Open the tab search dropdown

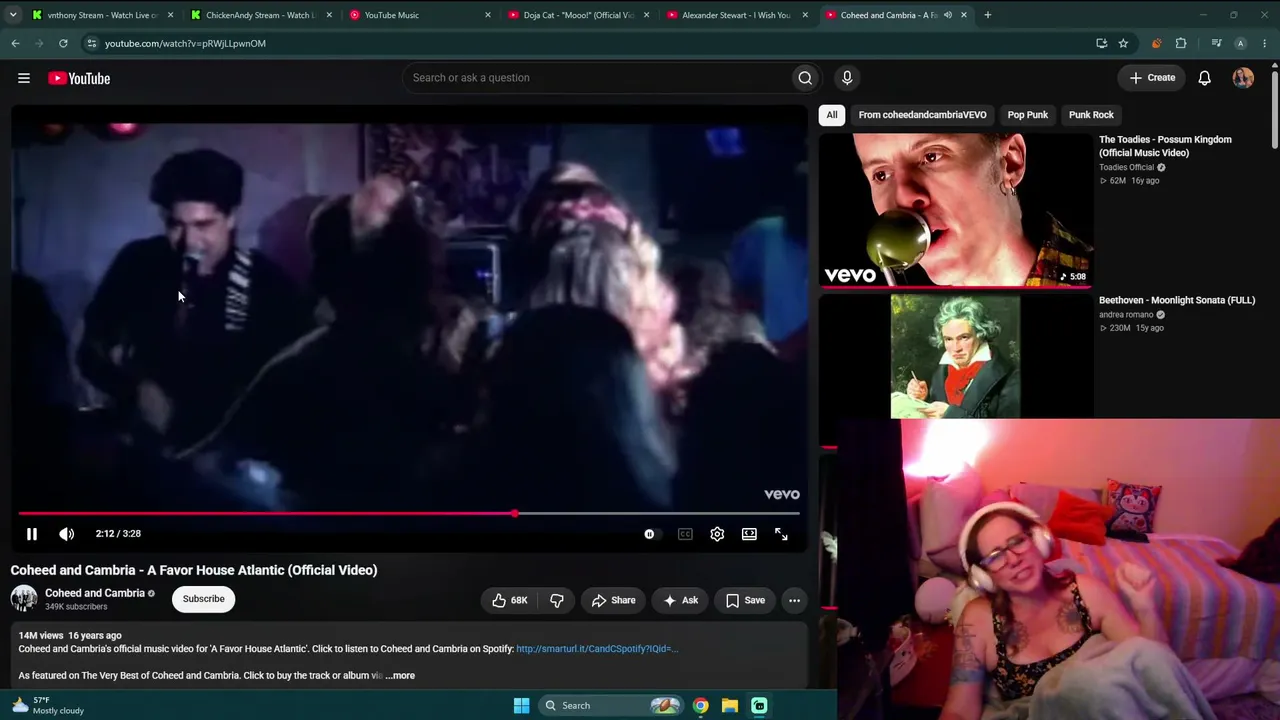(x=12, y=15)
